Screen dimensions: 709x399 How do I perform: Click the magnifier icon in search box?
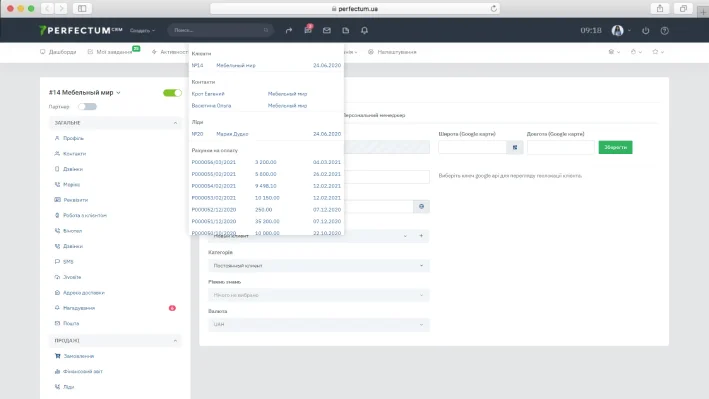266,30
